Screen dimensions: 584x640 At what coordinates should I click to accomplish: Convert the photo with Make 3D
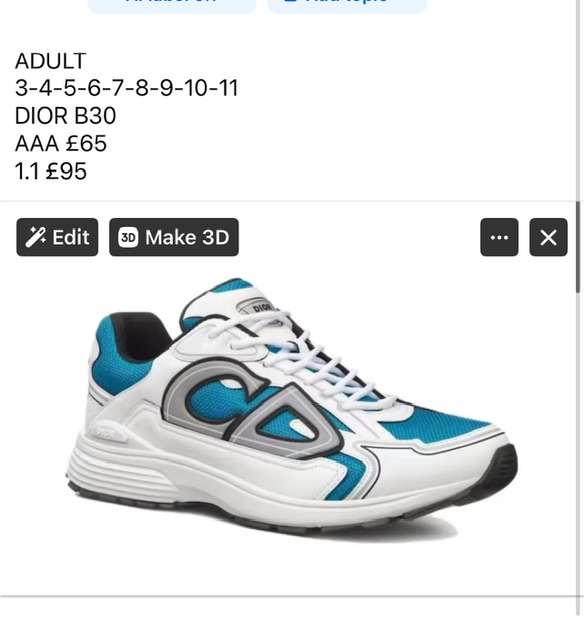(x=174, y=237)
